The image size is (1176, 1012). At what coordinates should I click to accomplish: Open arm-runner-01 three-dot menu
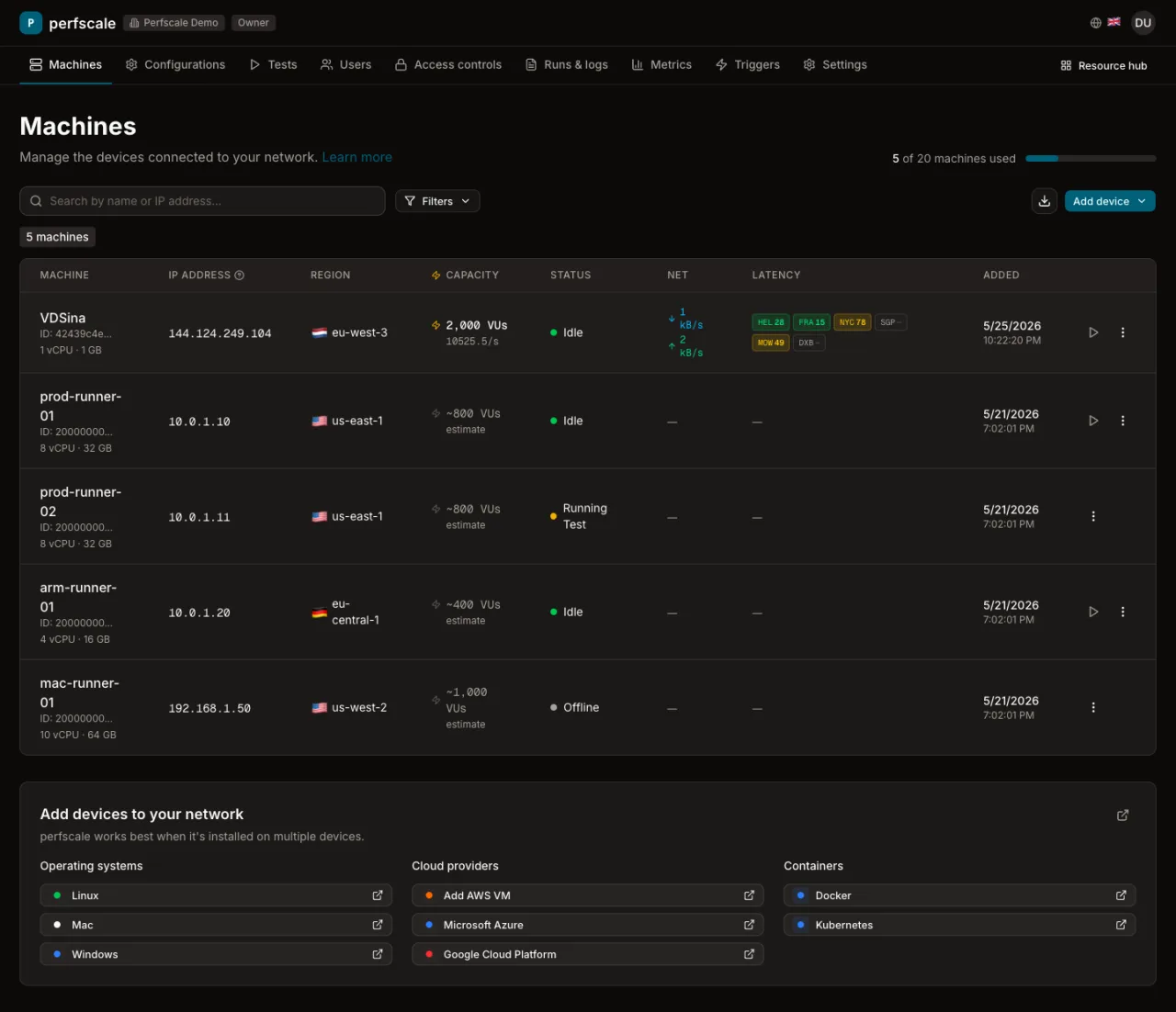(x=1123, y=612)
